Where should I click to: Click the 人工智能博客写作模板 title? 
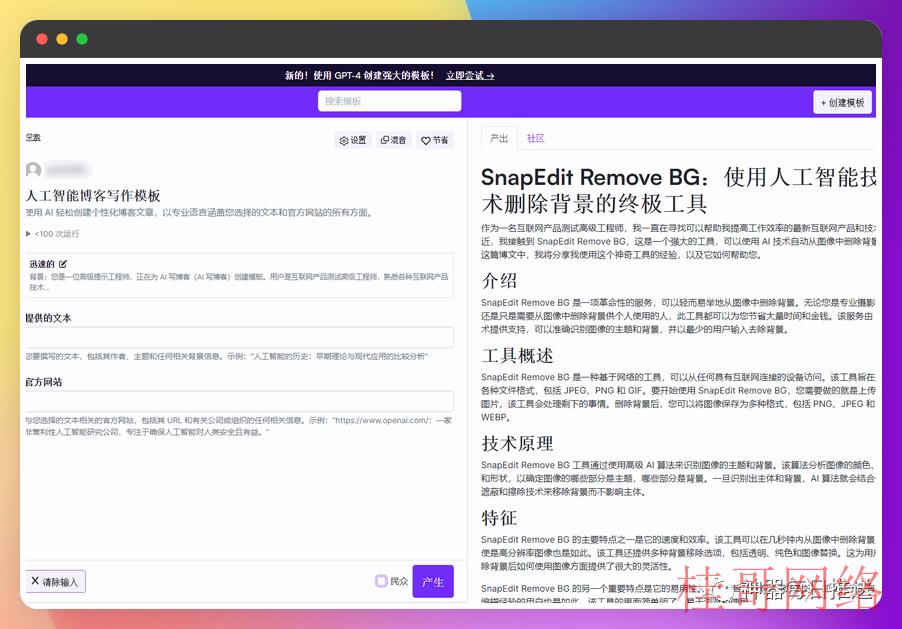93,196
